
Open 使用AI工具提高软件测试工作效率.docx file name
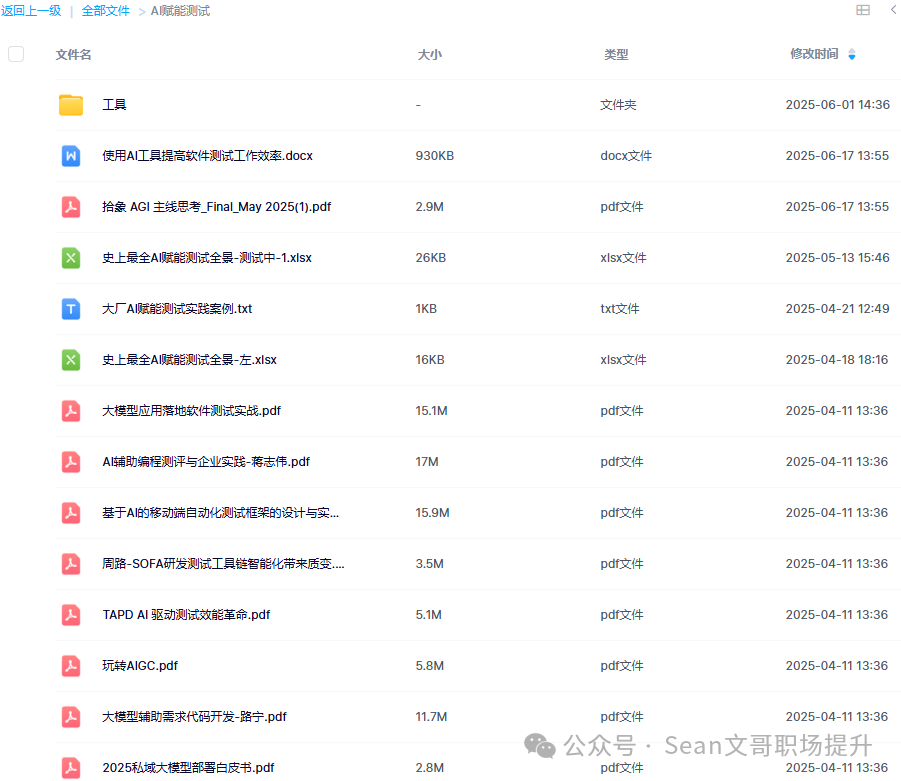[x=207, y=156]
